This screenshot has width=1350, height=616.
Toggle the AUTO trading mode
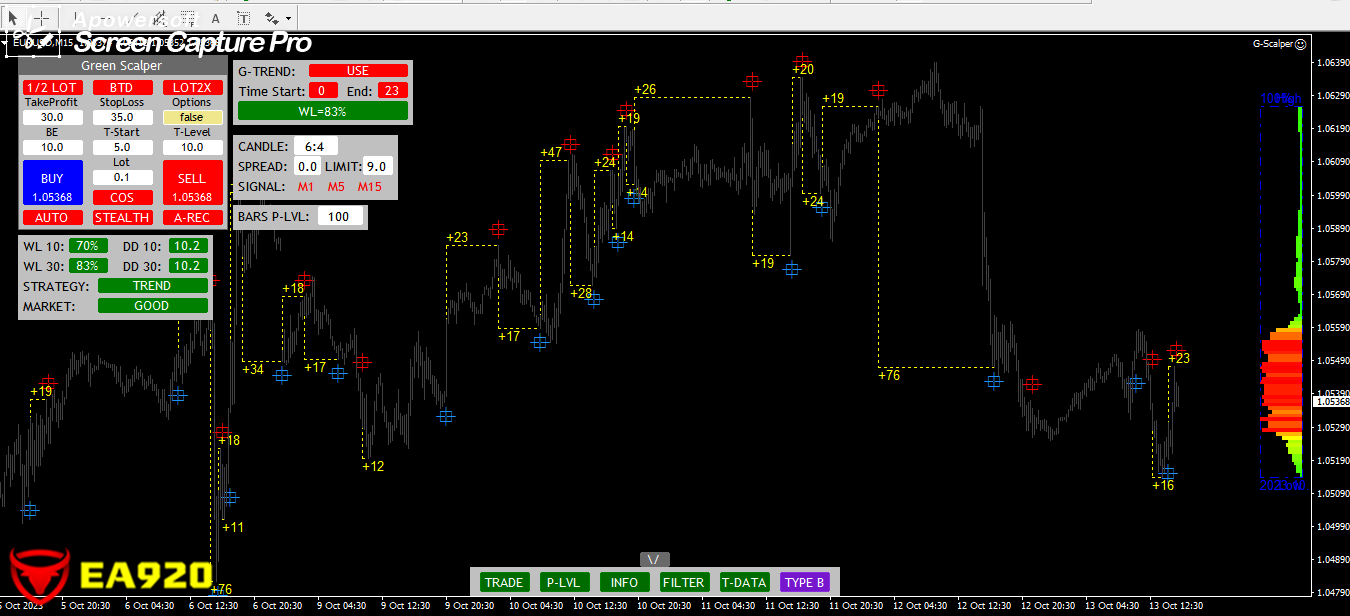[x=52, y=218]
